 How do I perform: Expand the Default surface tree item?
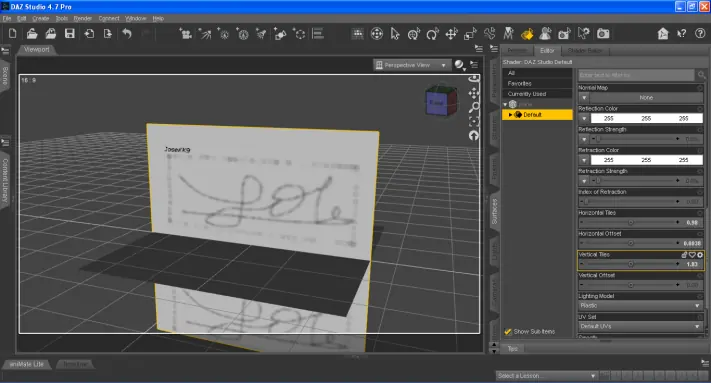coord(510,115)
